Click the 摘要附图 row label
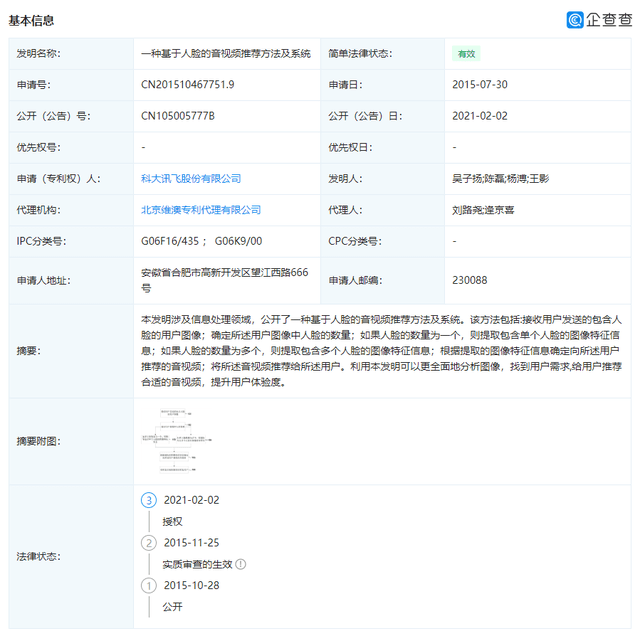 38,442
